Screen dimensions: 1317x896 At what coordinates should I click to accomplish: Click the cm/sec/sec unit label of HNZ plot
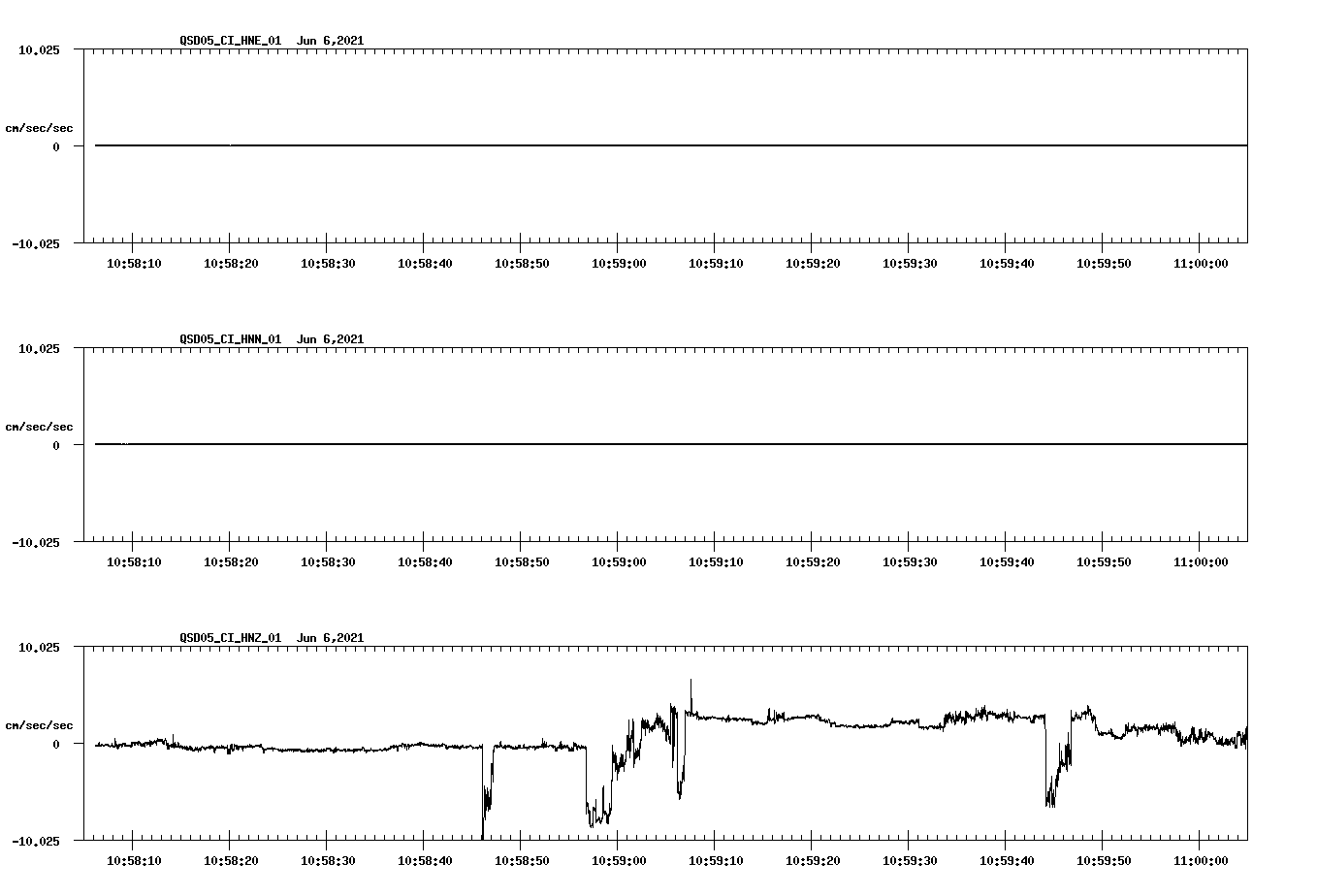coord(39,725)
